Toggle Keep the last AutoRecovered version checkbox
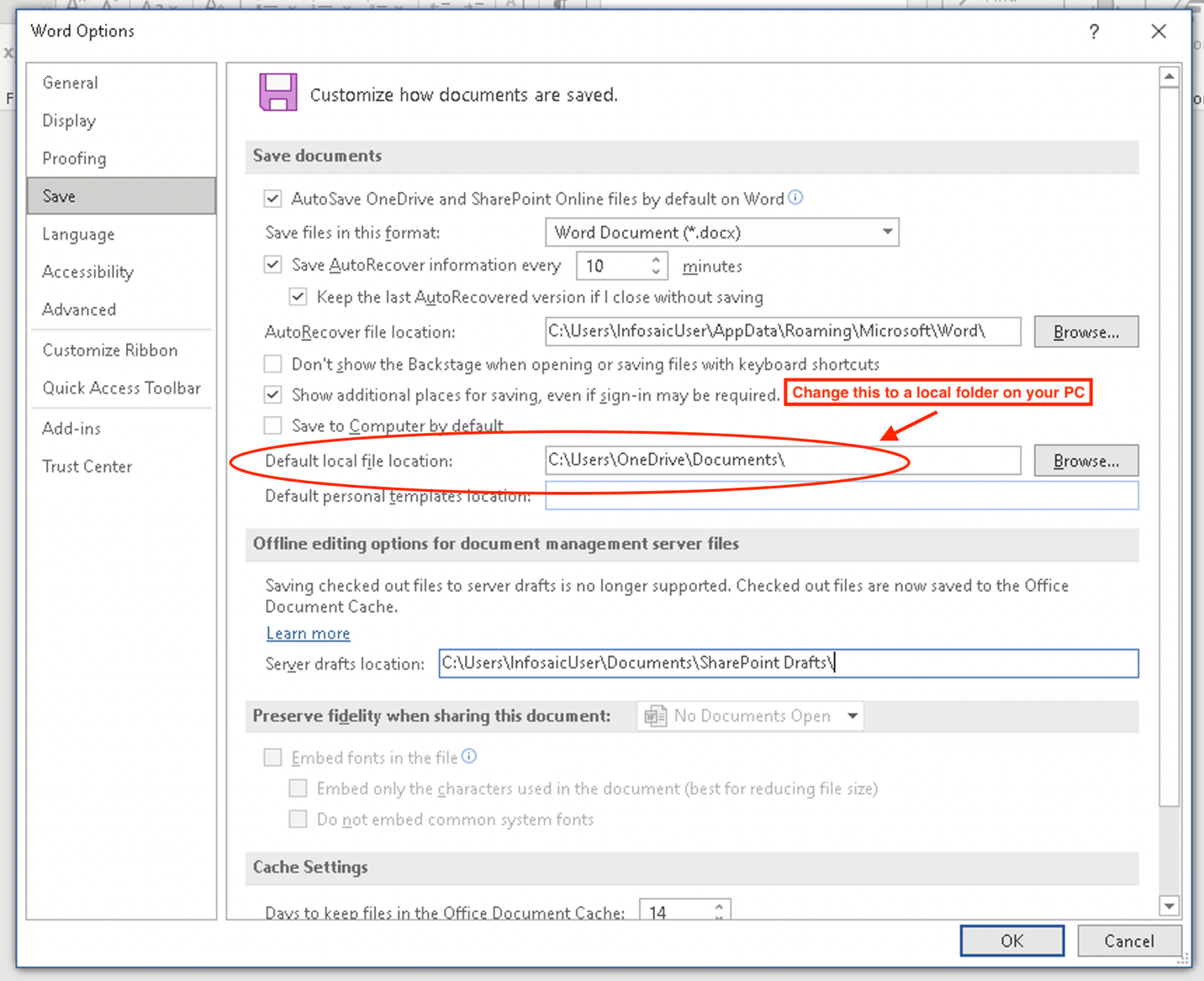This screenshot has height=981, width=1204. pyautogui.click(x=298, y=297)
